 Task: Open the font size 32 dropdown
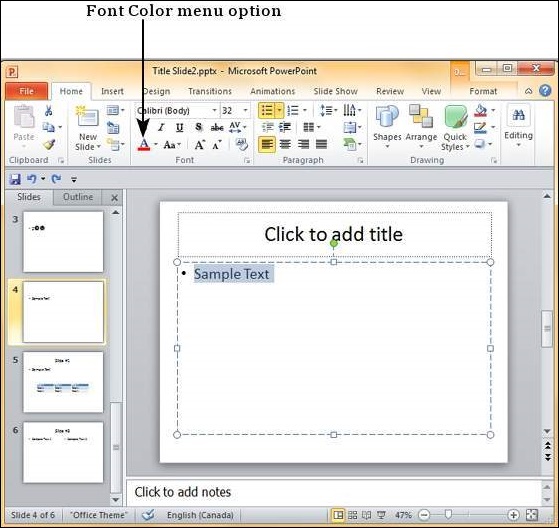(245, 111)
